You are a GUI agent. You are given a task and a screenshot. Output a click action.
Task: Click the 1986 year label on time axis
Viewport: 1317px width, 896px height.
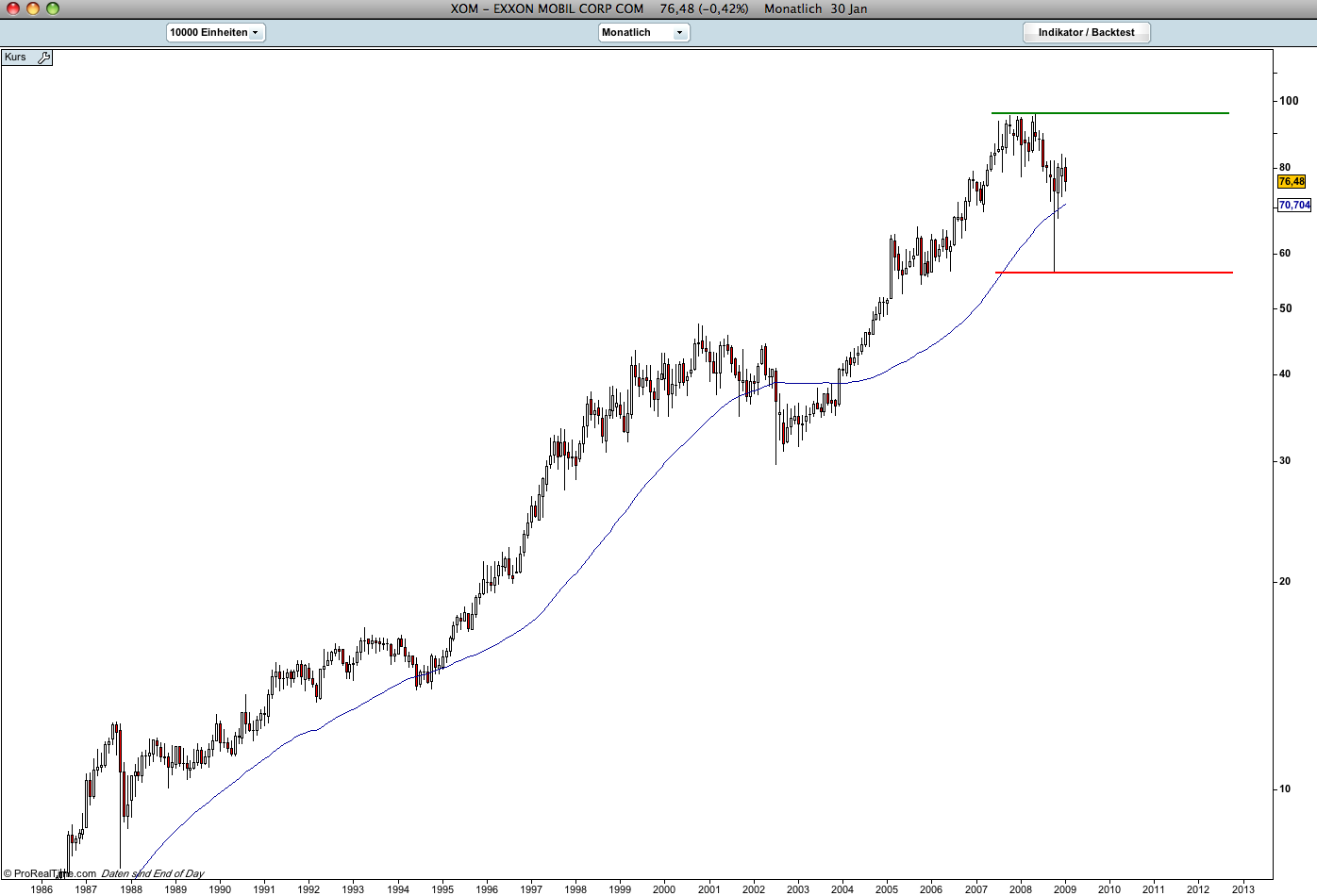pyautogui.click(x=42, y=888)
